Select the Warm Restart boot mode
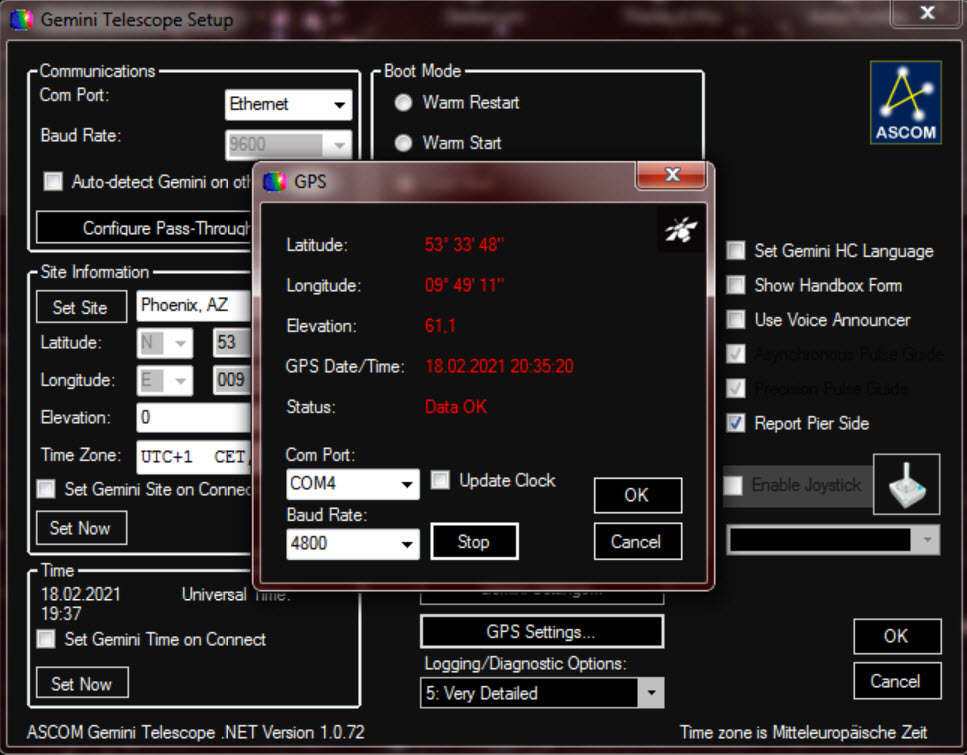This screenshot has height=755, width=967. (x=403, y=102)
